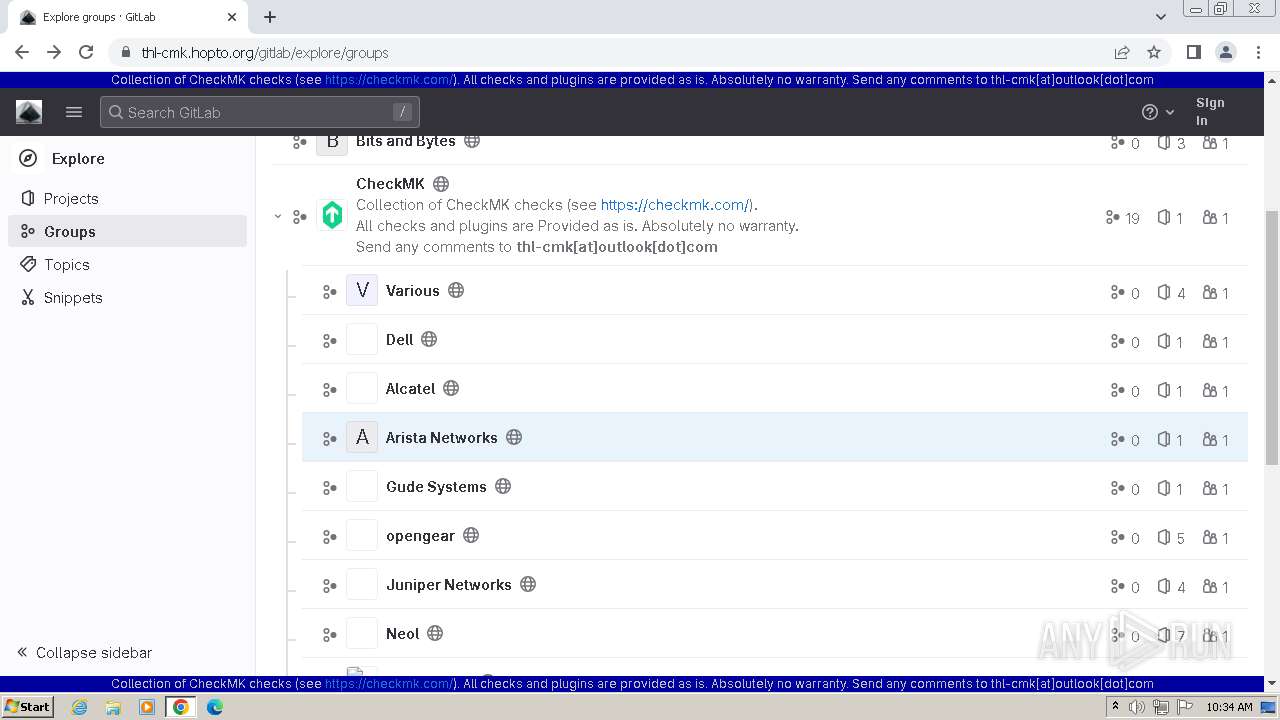Open the Explore groups browser tab
Image resolution: width=1280 pixels, height=720 pixels.
(x=128, y=17)
